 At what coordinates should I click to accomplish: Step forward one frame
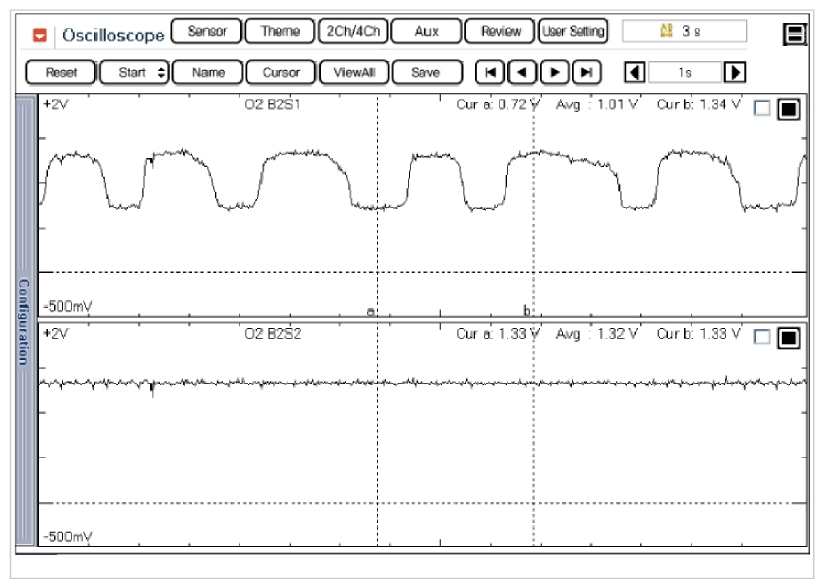coord(554,73)
